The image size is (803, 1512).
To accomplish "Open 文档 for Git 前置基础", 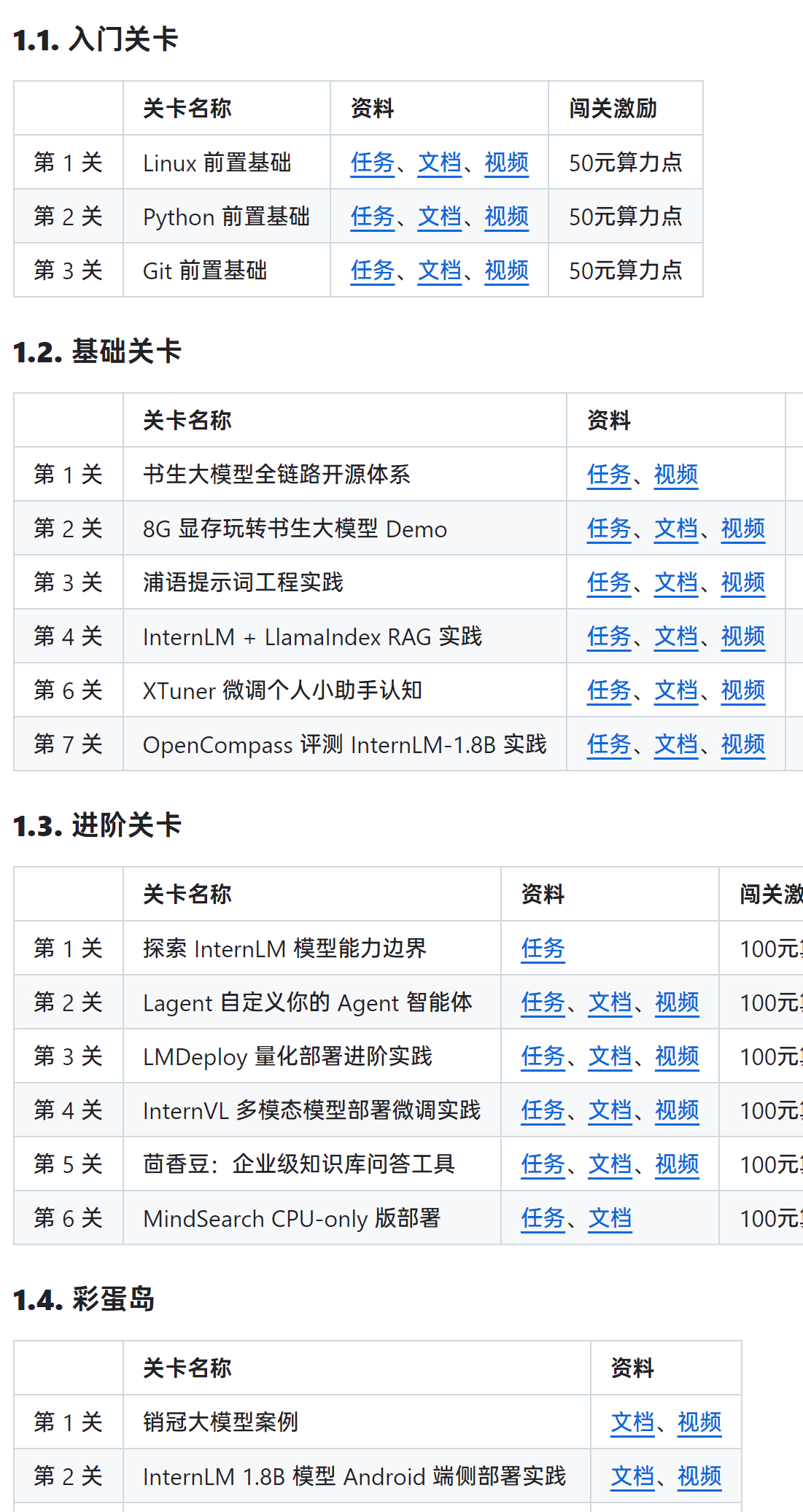I will [440, 270].
